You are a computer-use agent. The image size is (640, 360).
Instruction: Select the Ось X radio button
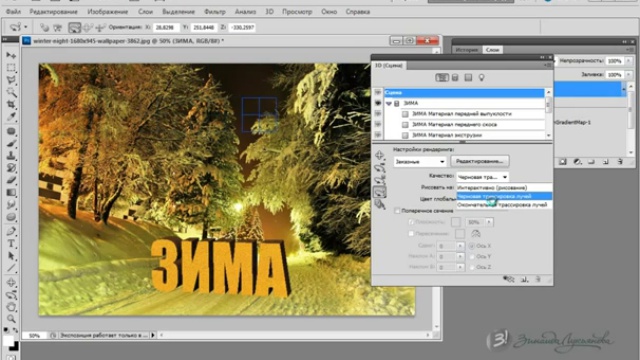pos(471,246)
